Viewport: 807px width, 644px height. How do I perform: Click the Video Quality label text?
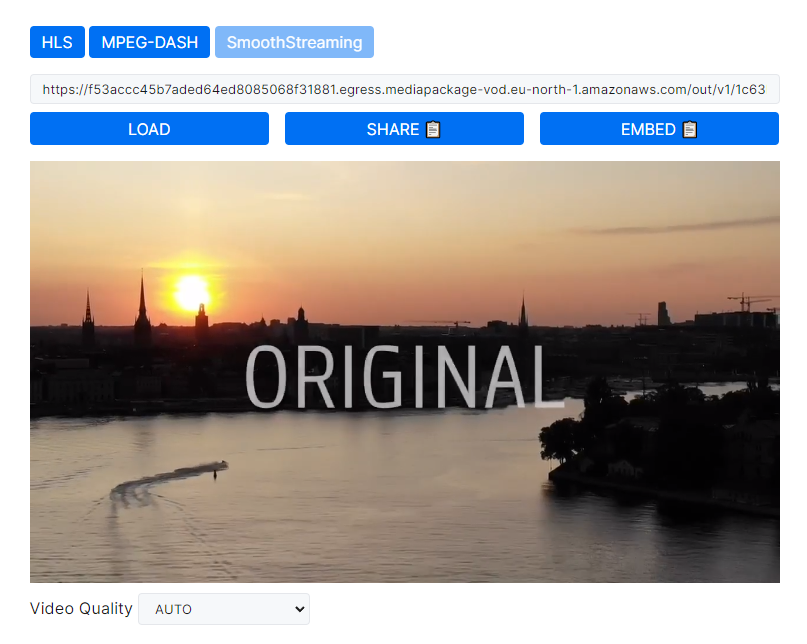(x=81, y=608)
